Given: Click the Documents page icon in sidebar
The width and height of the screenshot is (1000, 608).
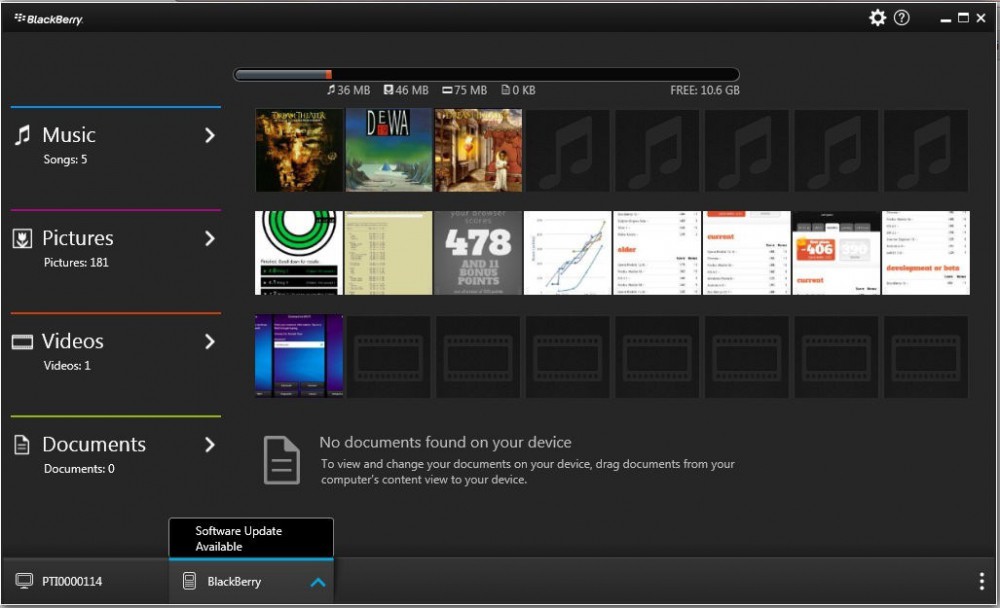Looking at the screenshot, I should pyautogui.click(x=22, y=445).
